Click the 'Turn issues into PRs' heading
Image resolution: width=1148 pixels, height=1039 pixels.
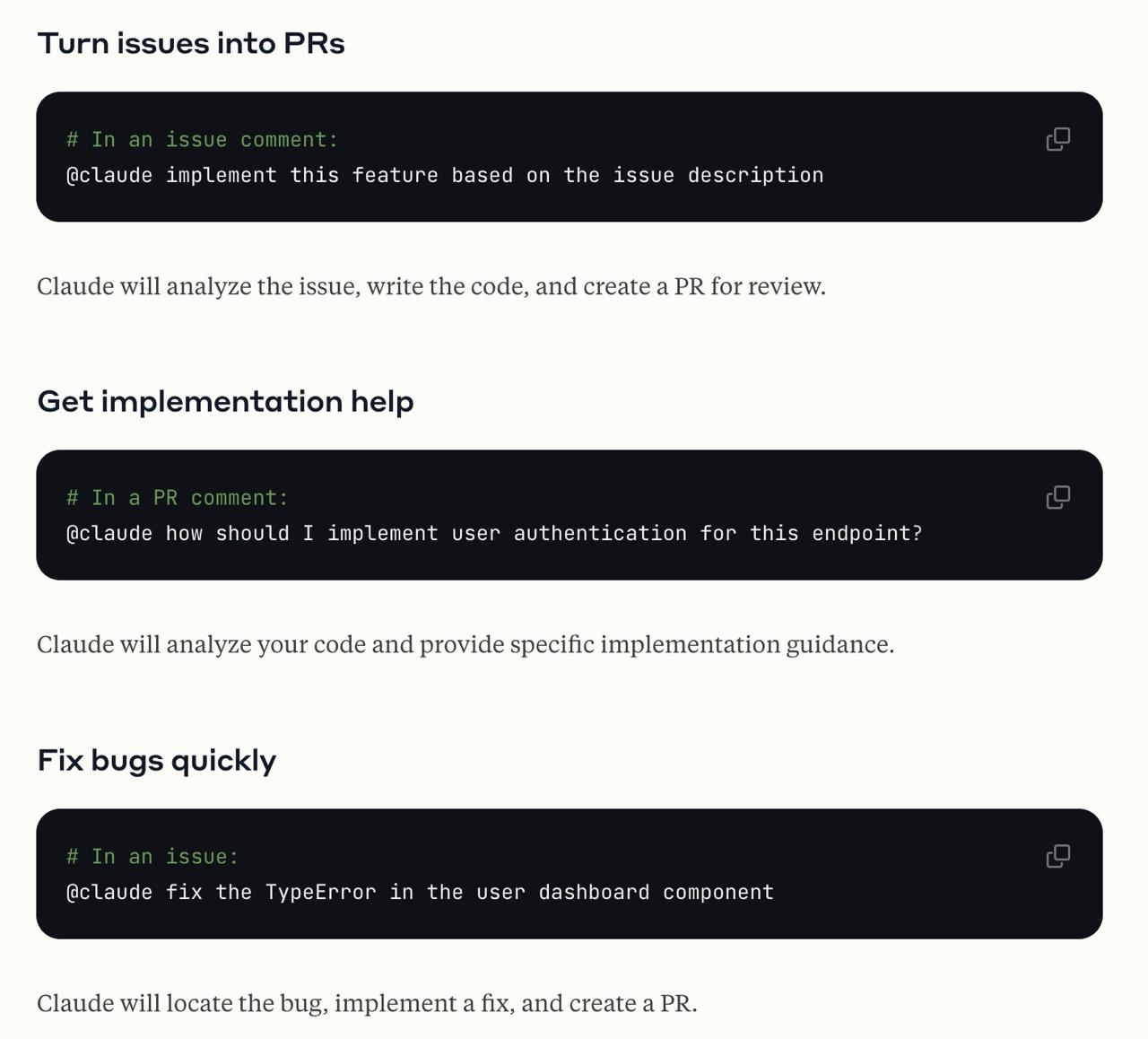191,42
